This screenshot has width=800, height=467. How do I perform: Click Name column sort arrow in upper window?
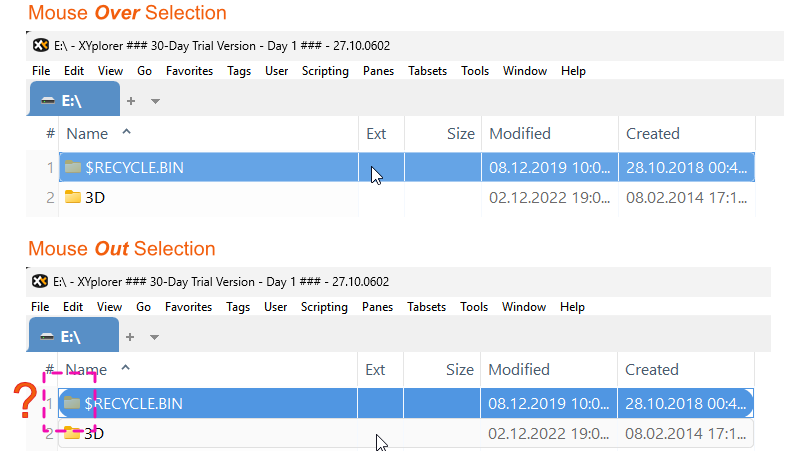click(x=126, y=132)
